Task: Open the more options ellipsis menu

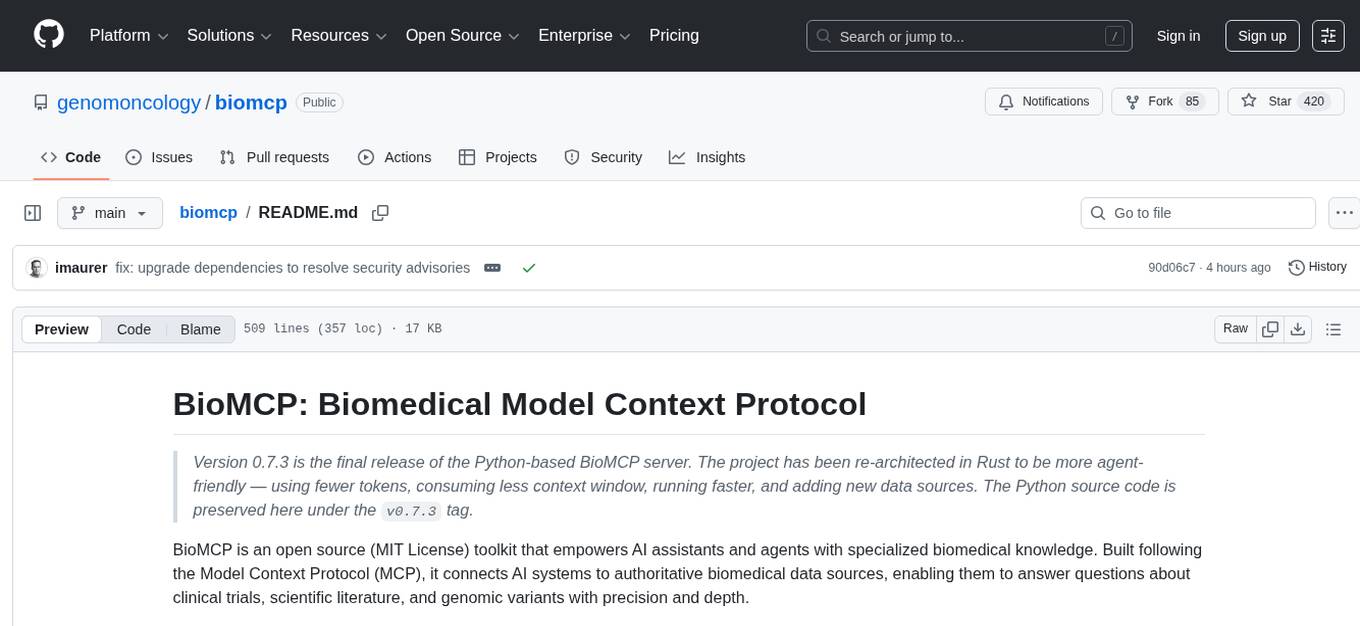Action: coord(1344,212)
